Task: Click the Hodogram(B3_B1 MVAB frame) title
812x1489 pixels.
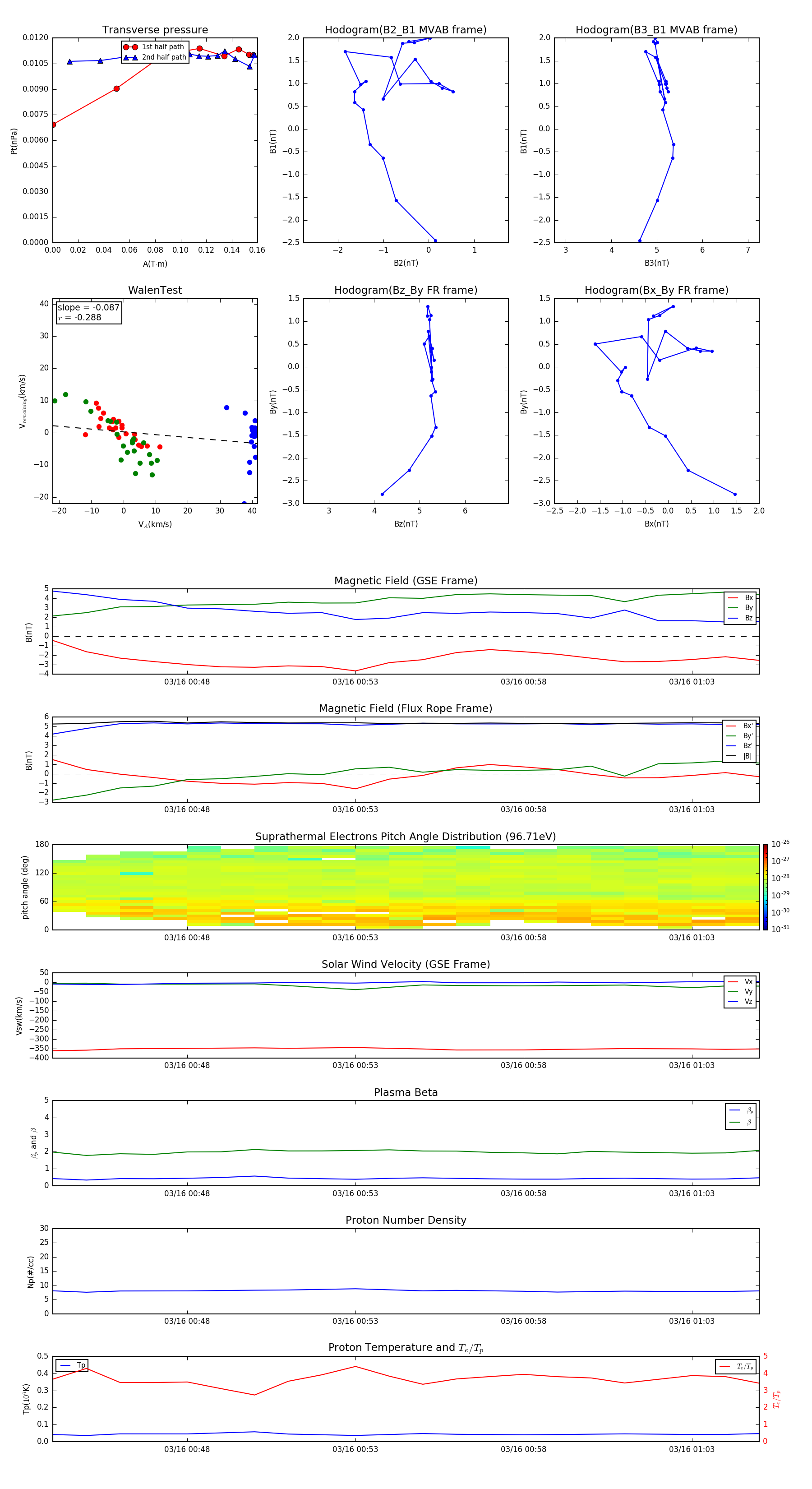Action: (x=656, y=30)
